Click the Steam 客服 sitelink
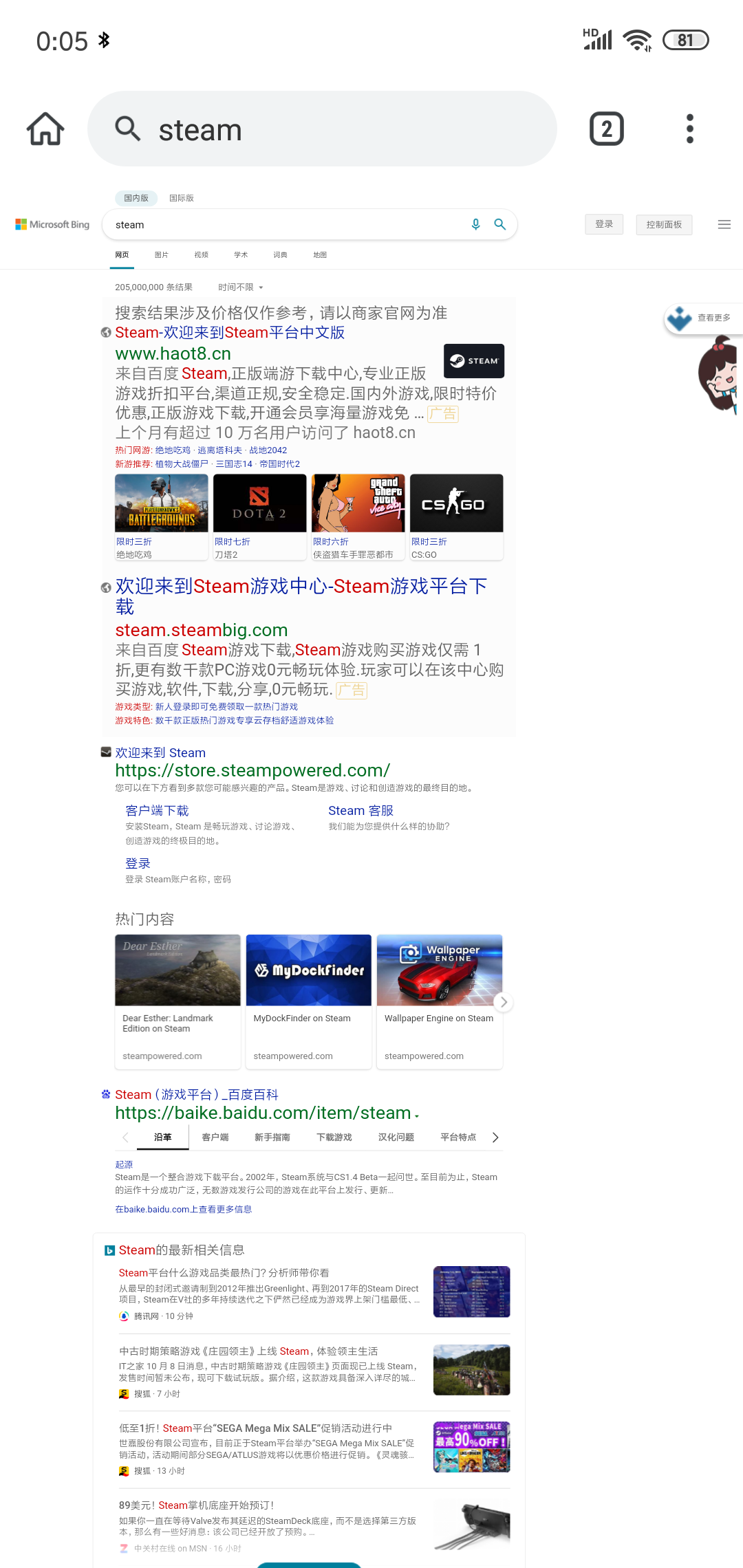 click(x=360, y=811)
